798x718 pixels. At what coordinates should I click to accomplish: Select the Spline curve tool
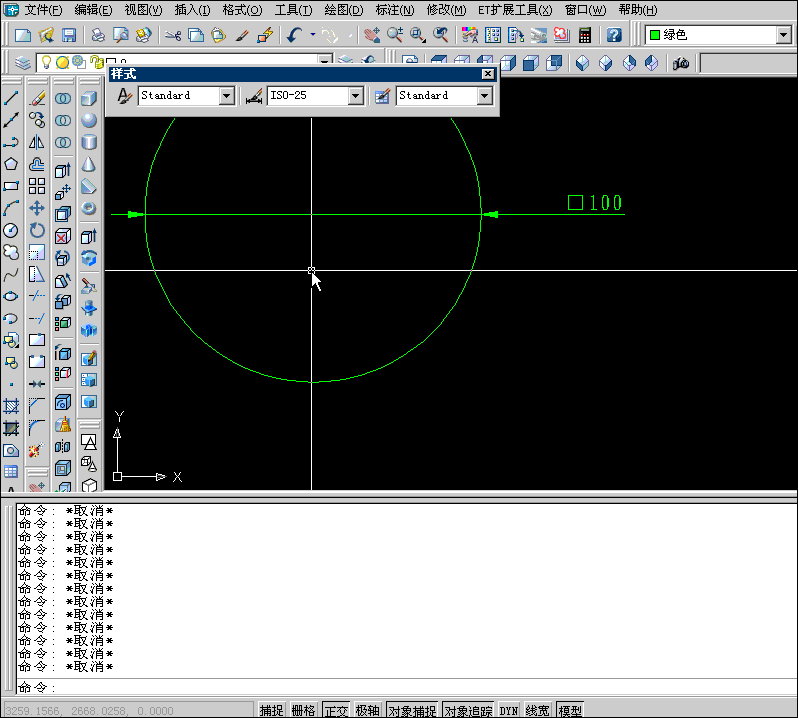11,275
